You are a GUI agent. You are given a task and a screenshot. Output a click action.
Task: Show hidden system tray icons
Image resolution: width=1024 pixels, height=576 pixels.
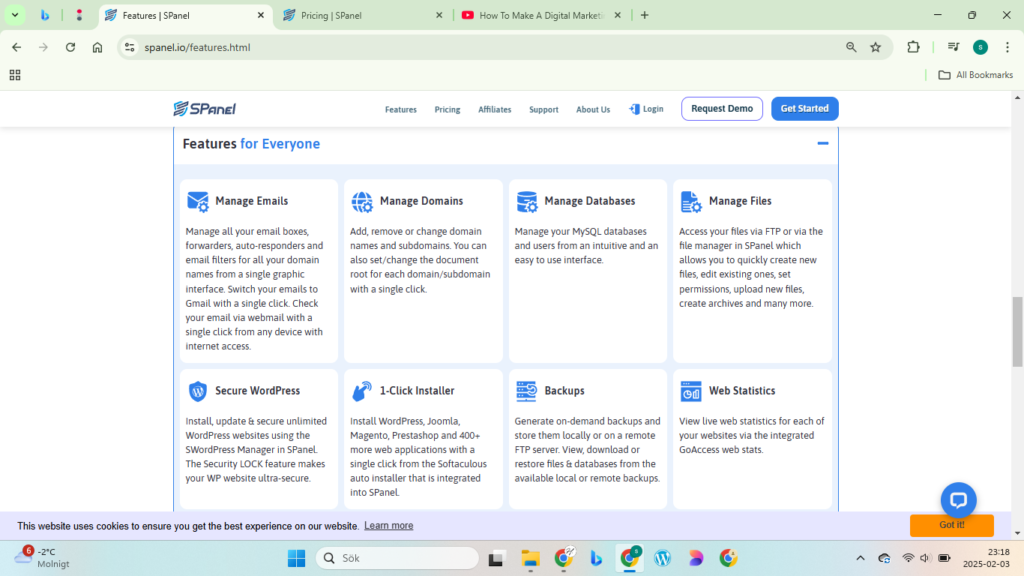click(x=860, y=558)
